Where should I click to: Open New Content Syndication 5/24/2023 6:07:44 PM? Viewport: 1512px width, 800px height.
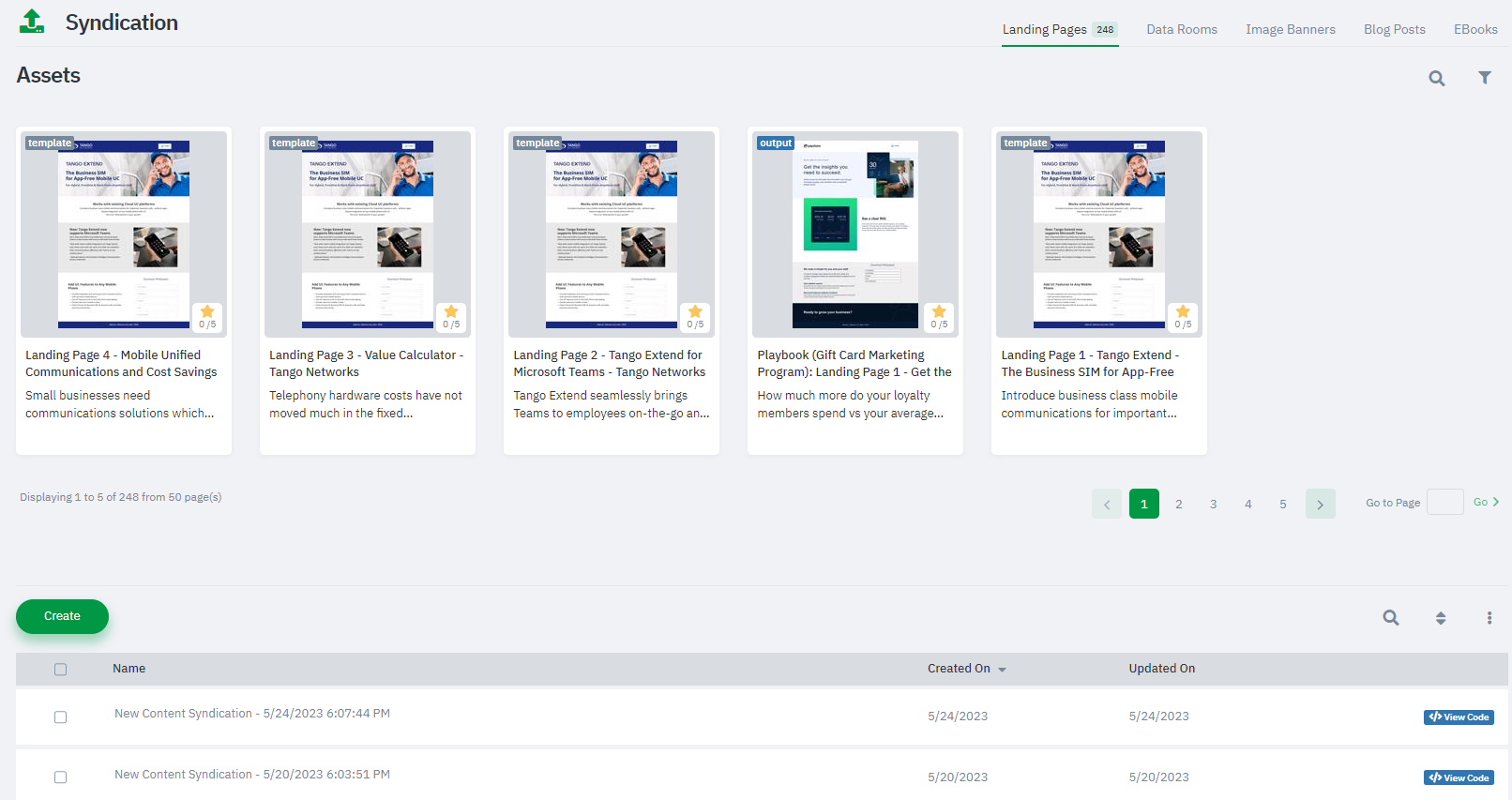(252, 714)
